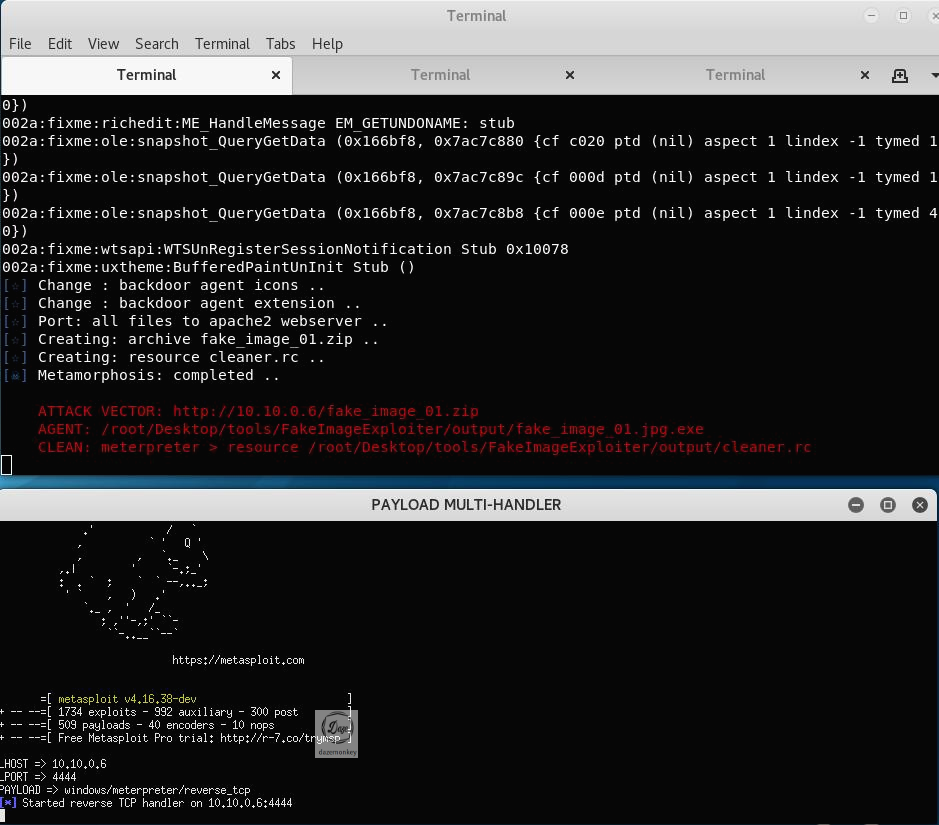Click the LPORT => 4444 line
The image size is (939, 825).
38,777
